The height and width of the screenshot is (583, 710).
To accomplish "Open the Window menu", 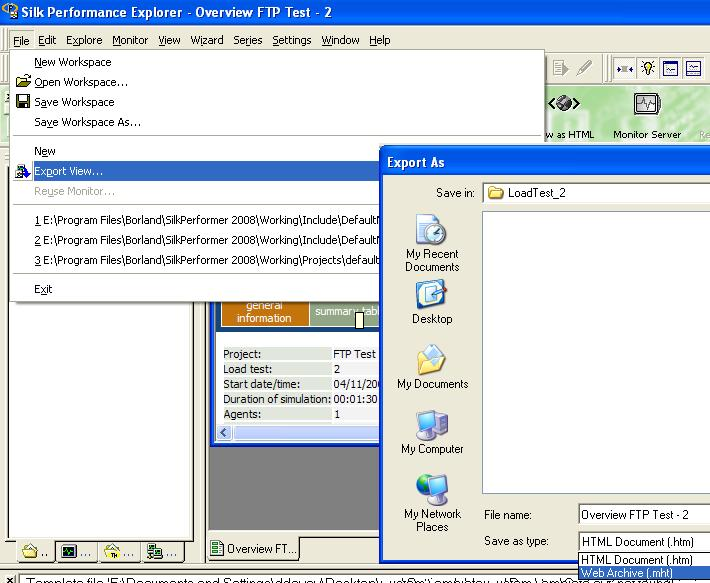I will (x=341, y=40).
